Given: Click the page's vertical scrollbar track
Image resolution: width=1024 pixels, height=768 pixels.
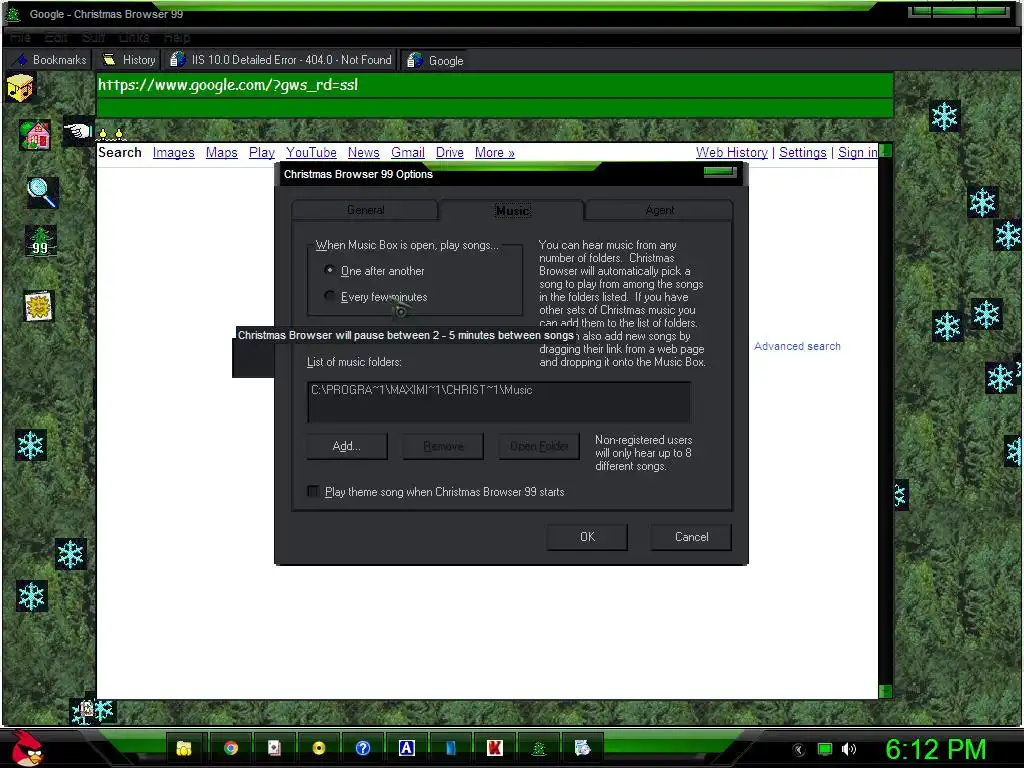Looking at the screenshot, I should (x=886, y=421).
